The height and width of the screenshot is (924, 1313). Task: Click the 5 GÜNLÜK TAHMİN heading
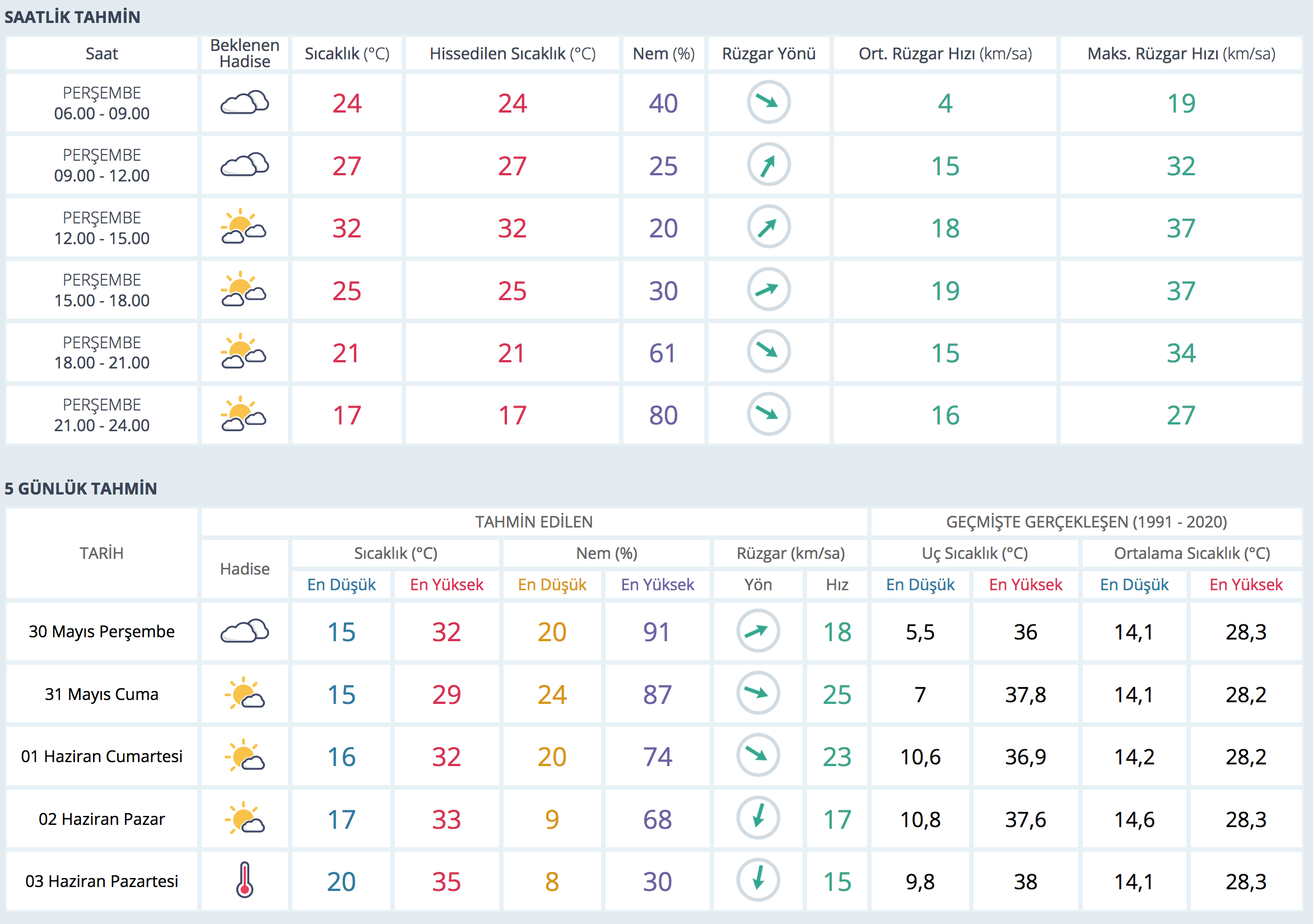(81, 488)
